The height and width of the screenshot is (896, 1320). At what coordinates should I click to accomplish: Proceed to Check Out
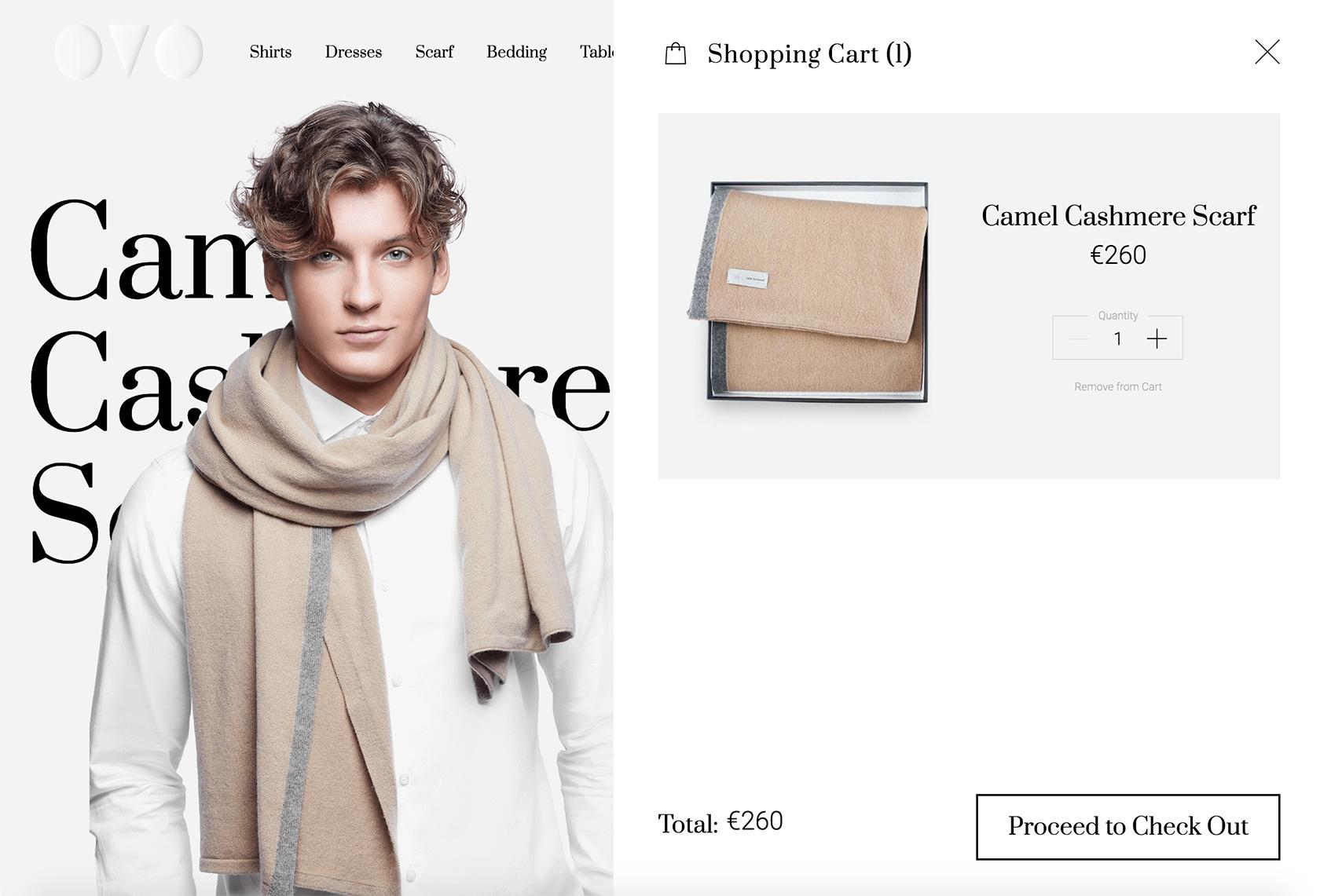(x=1127, y=827)
